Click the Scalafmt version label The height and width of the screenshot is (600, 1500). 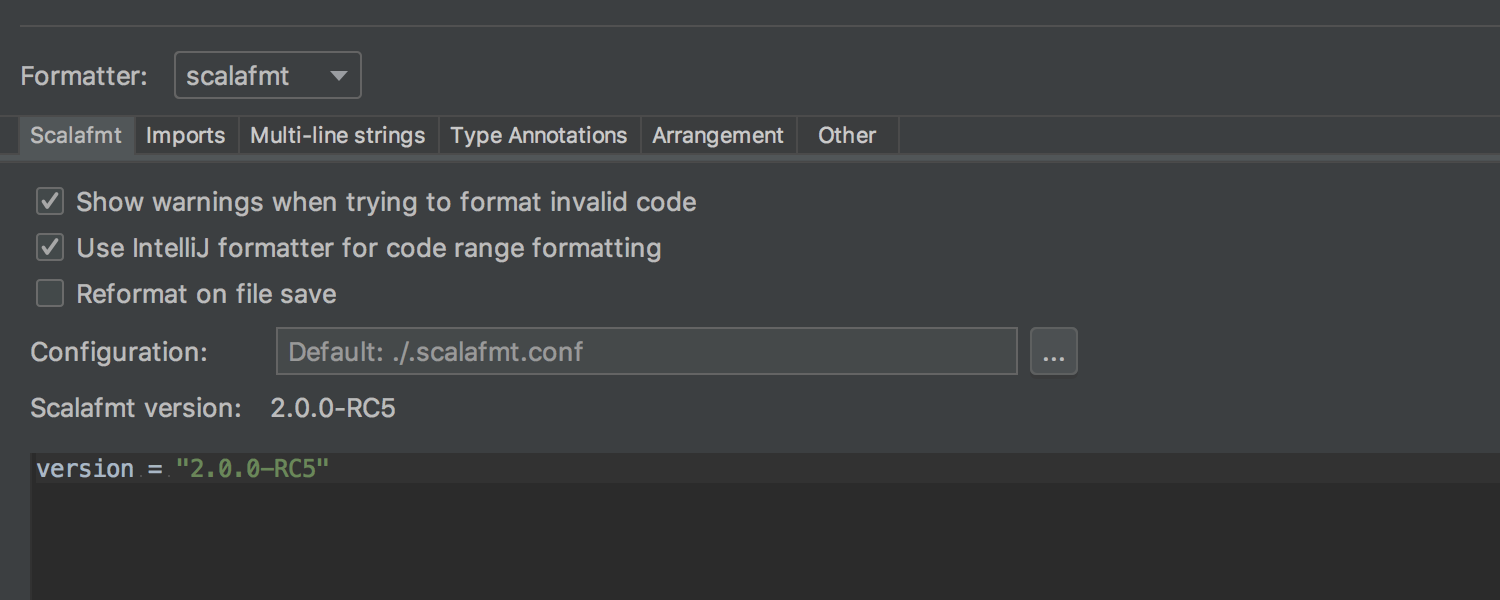(x=135, y=409)
